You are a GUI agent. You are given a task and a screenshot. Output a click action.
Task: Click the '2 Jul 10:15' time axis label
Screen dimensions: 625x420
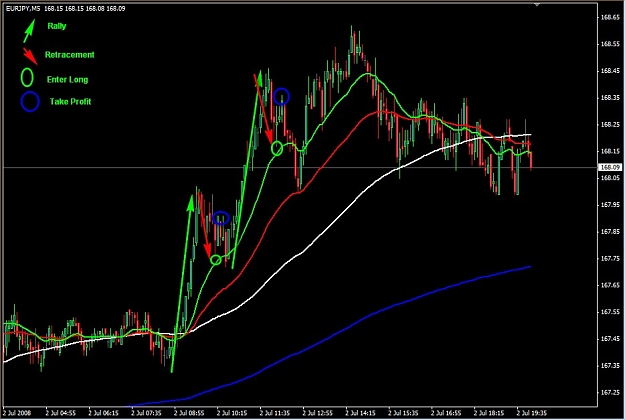[x=232, y=413]
